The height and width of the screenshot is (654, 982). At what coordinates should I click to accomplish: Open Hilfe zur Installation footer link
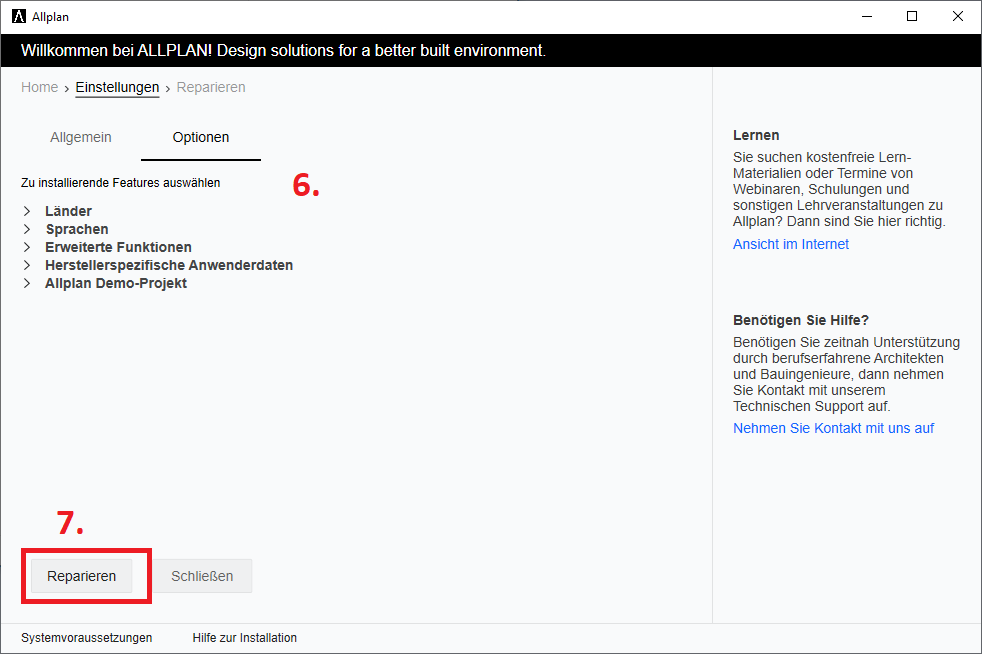point(245,638)
